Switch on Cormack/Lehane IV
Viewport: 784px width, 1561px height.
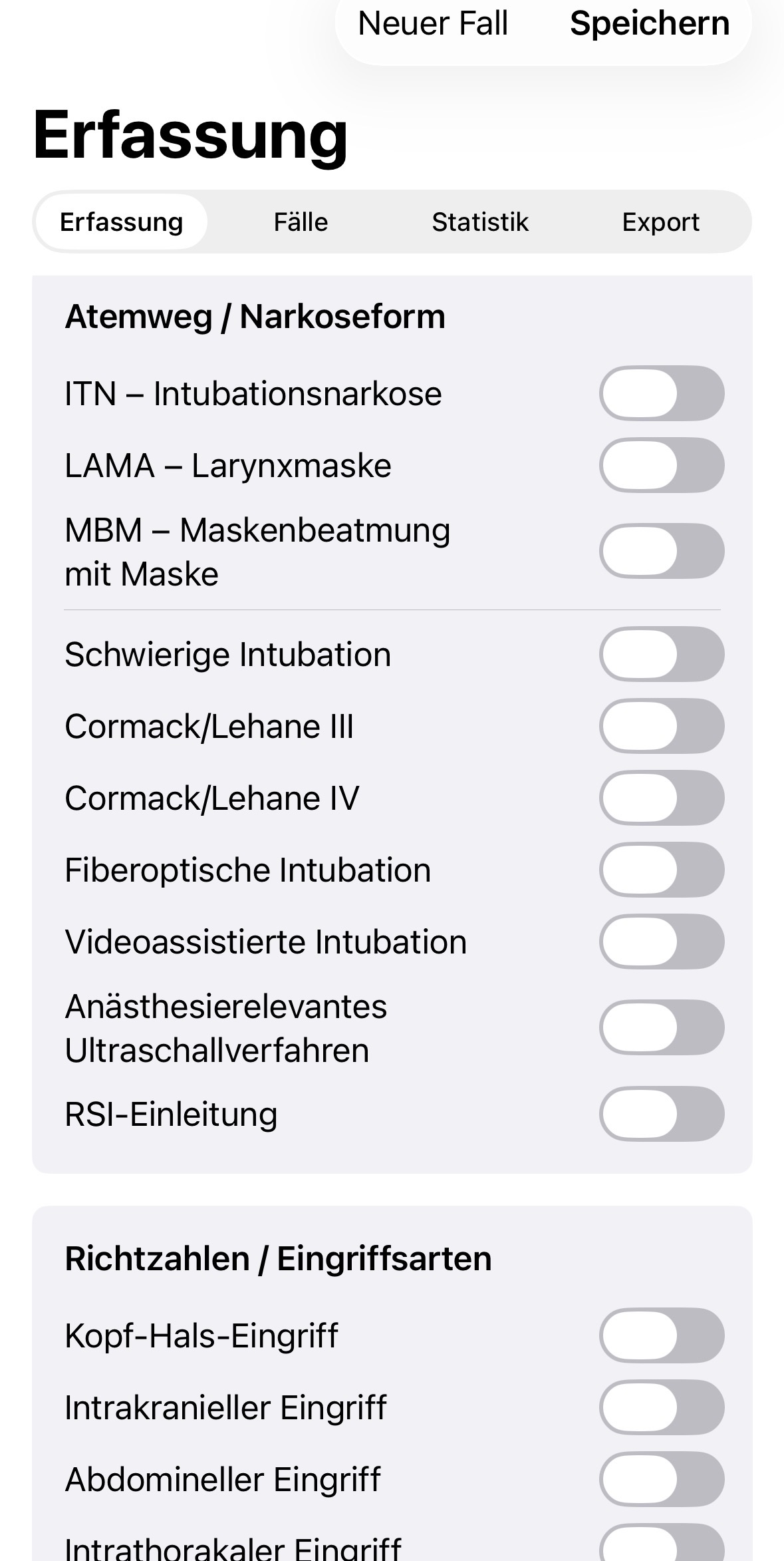[661, 798]
